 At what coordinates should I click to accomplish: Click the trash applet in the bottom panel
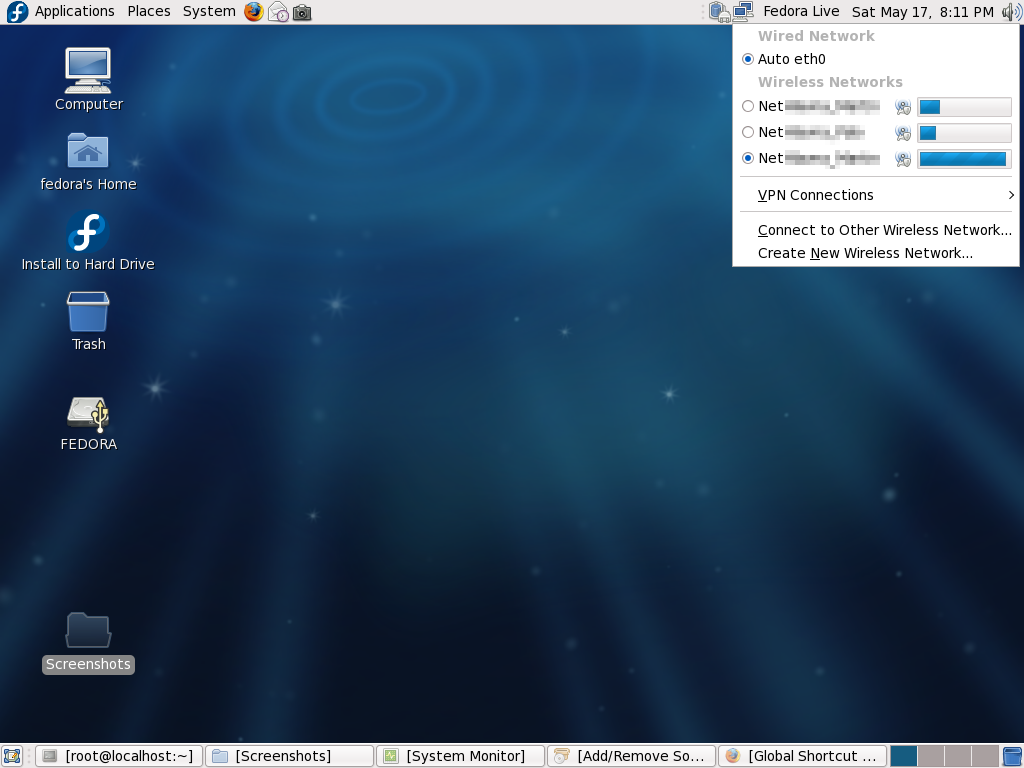[1012, 756]
